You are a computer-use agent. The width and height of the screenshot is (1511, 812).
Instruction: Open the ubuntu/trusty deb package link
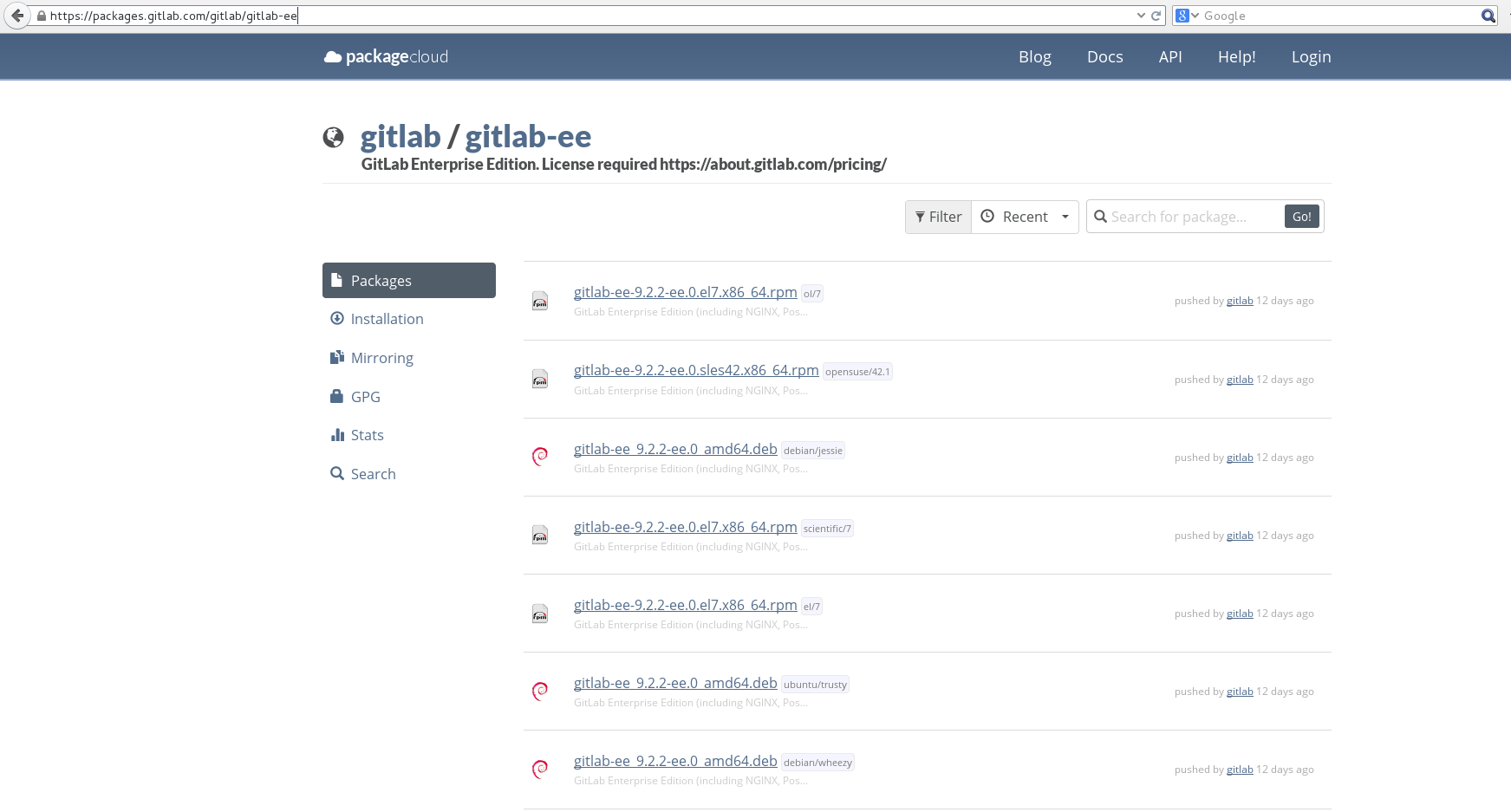point(675,683)
